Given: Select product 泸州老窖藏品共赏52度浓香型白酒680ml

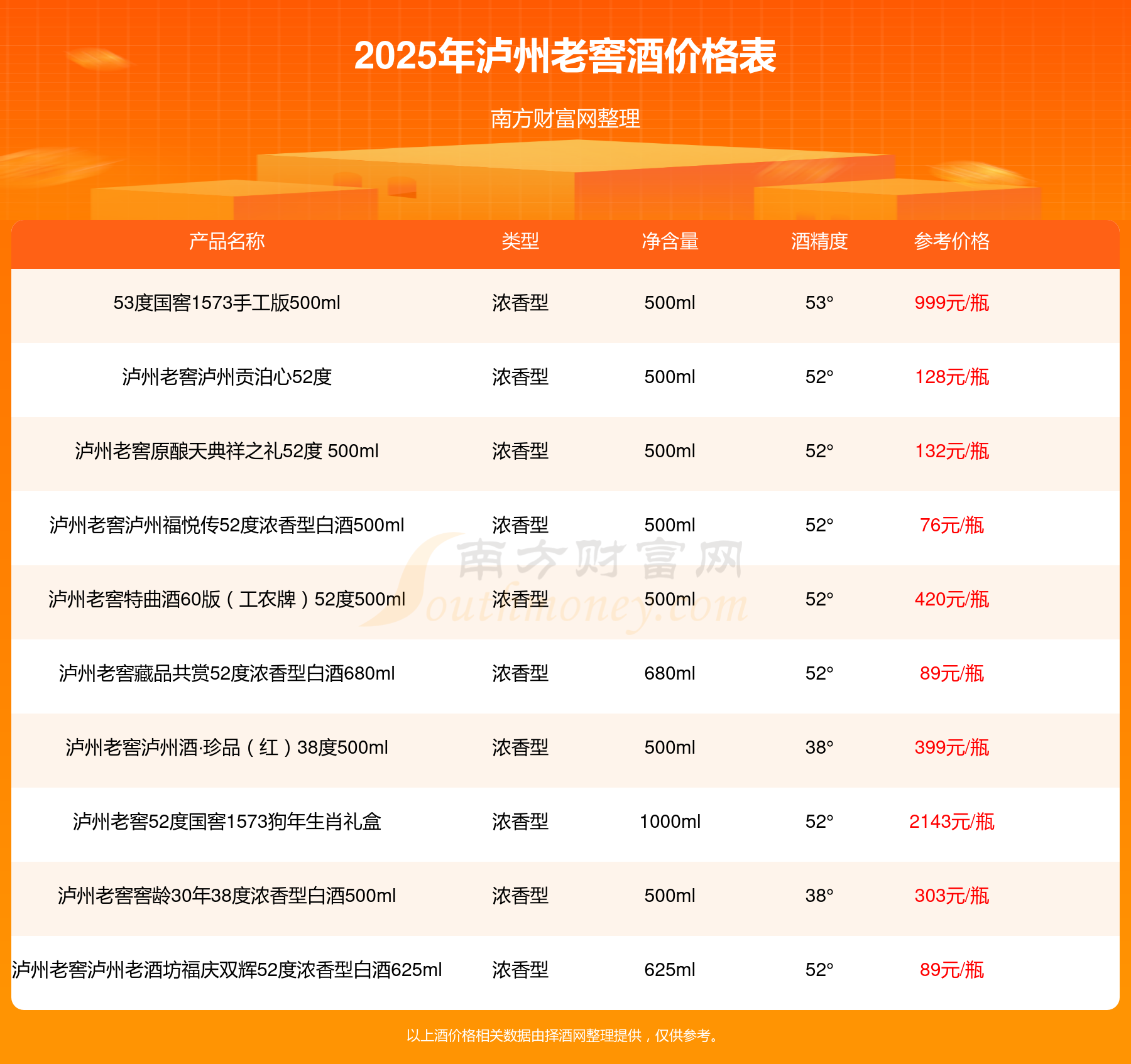Looking at the screenshot, I should [227, 673].
